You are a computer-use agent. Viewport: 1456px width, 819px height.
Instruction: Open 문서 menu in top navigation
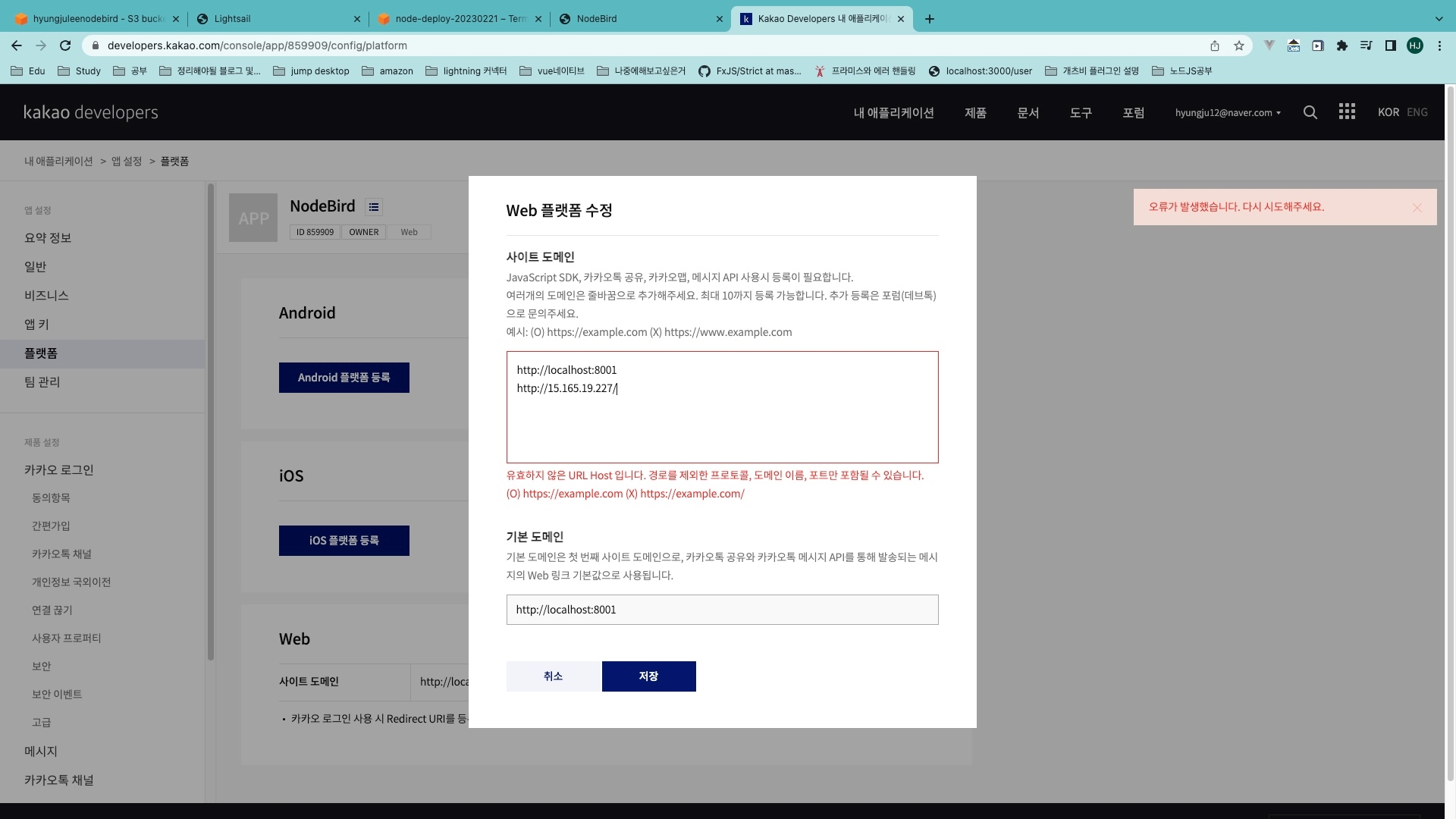coord(1028,112)
